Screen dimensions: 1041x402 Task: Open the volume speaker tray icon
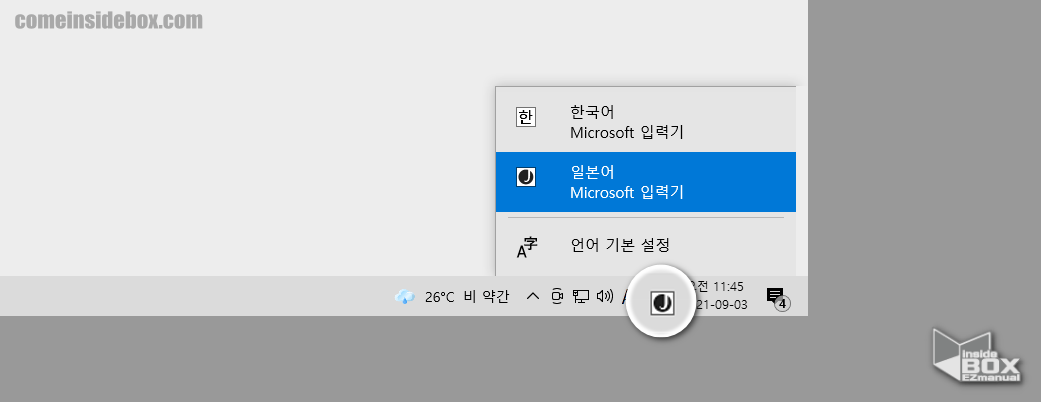604,297
